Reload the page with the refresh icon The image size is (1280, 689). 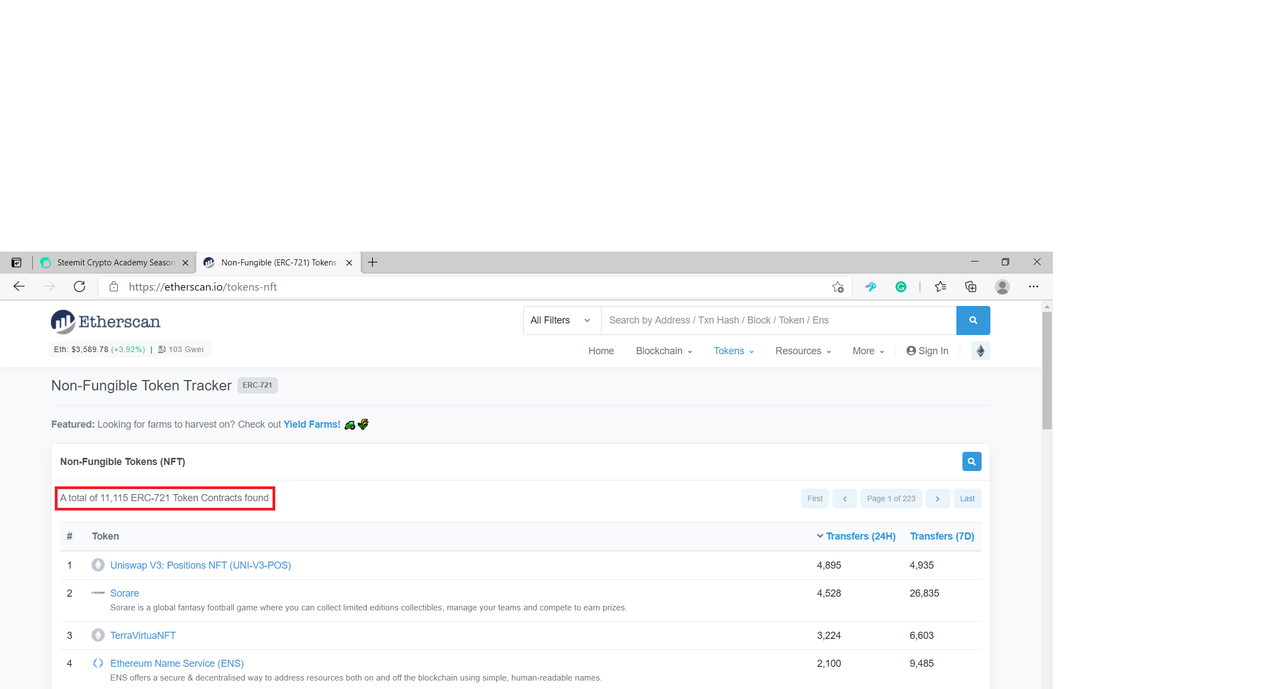(x=79, y=287)
